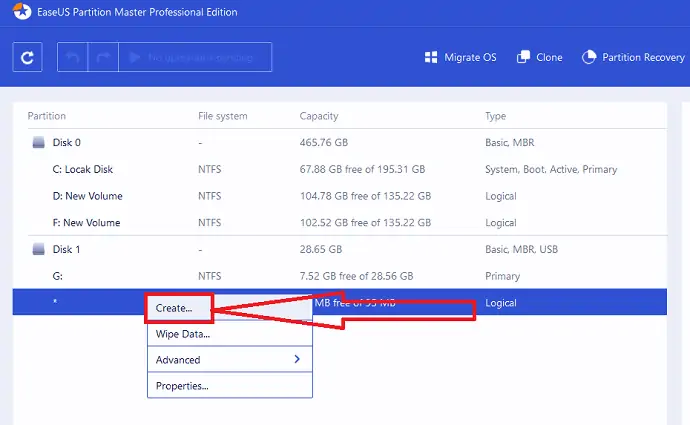Open the Clone tool
This screenshot has width=690, height=425.
pyautogui.click(x=540, y=57)
